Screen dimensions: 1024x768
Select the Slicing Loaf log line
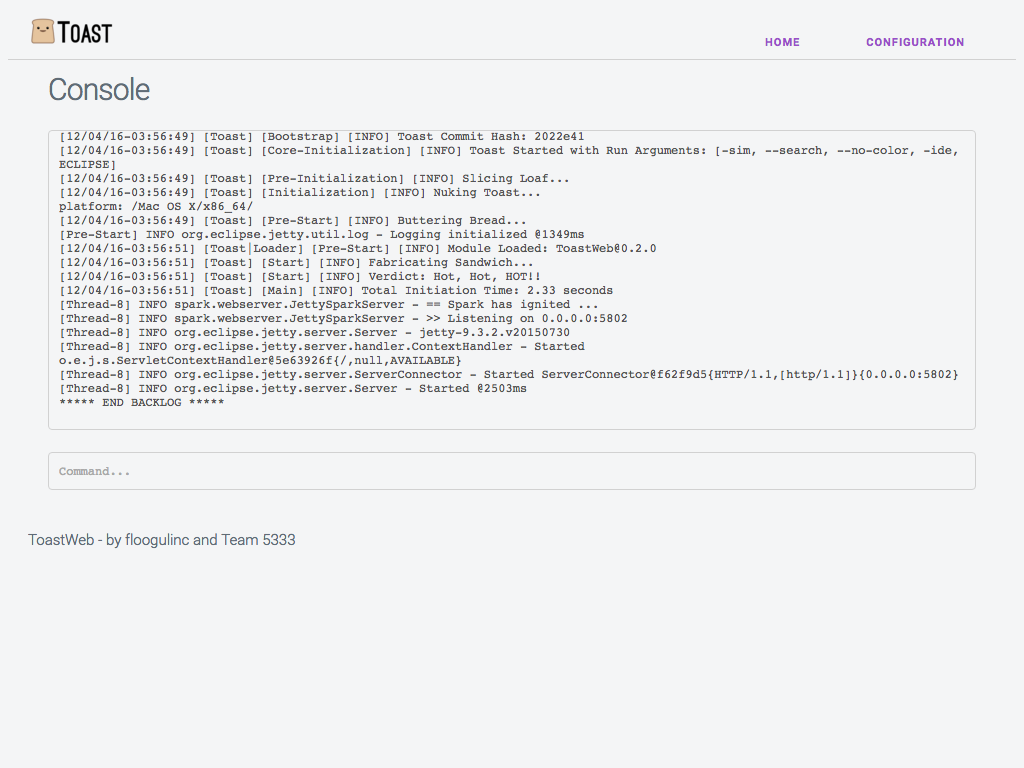314,178
